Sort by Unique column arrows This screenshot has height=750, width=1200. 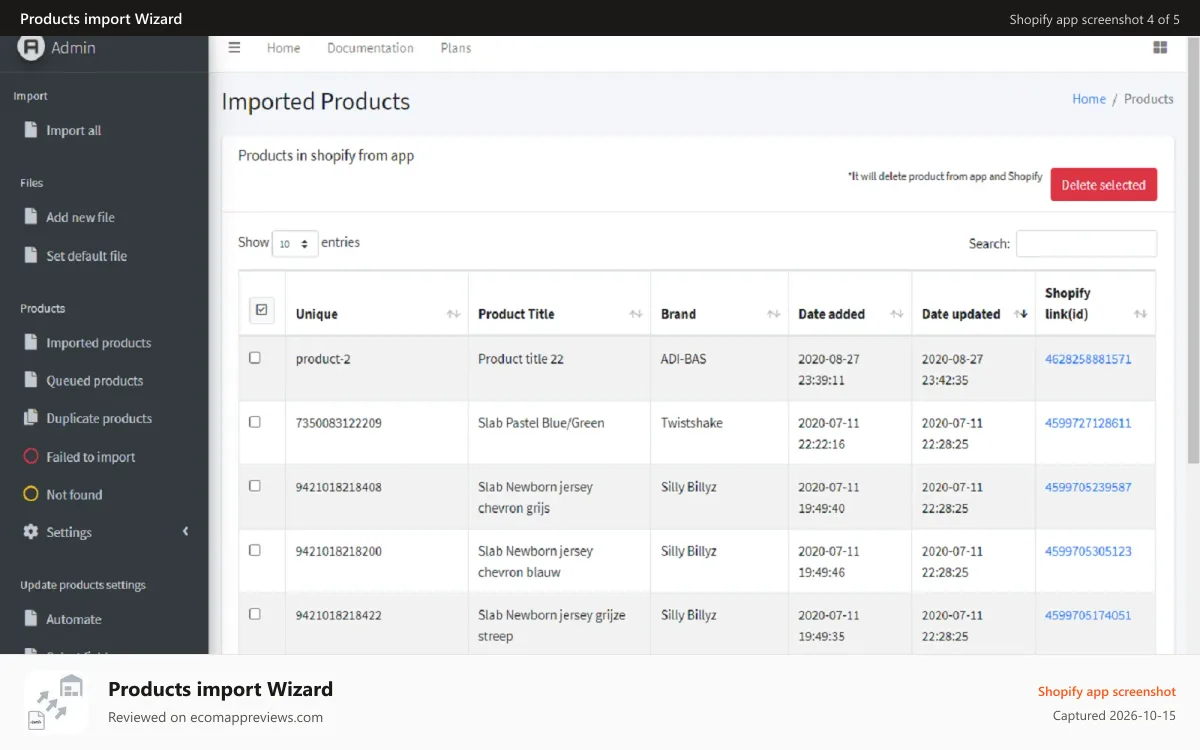(x=453, y=314)
